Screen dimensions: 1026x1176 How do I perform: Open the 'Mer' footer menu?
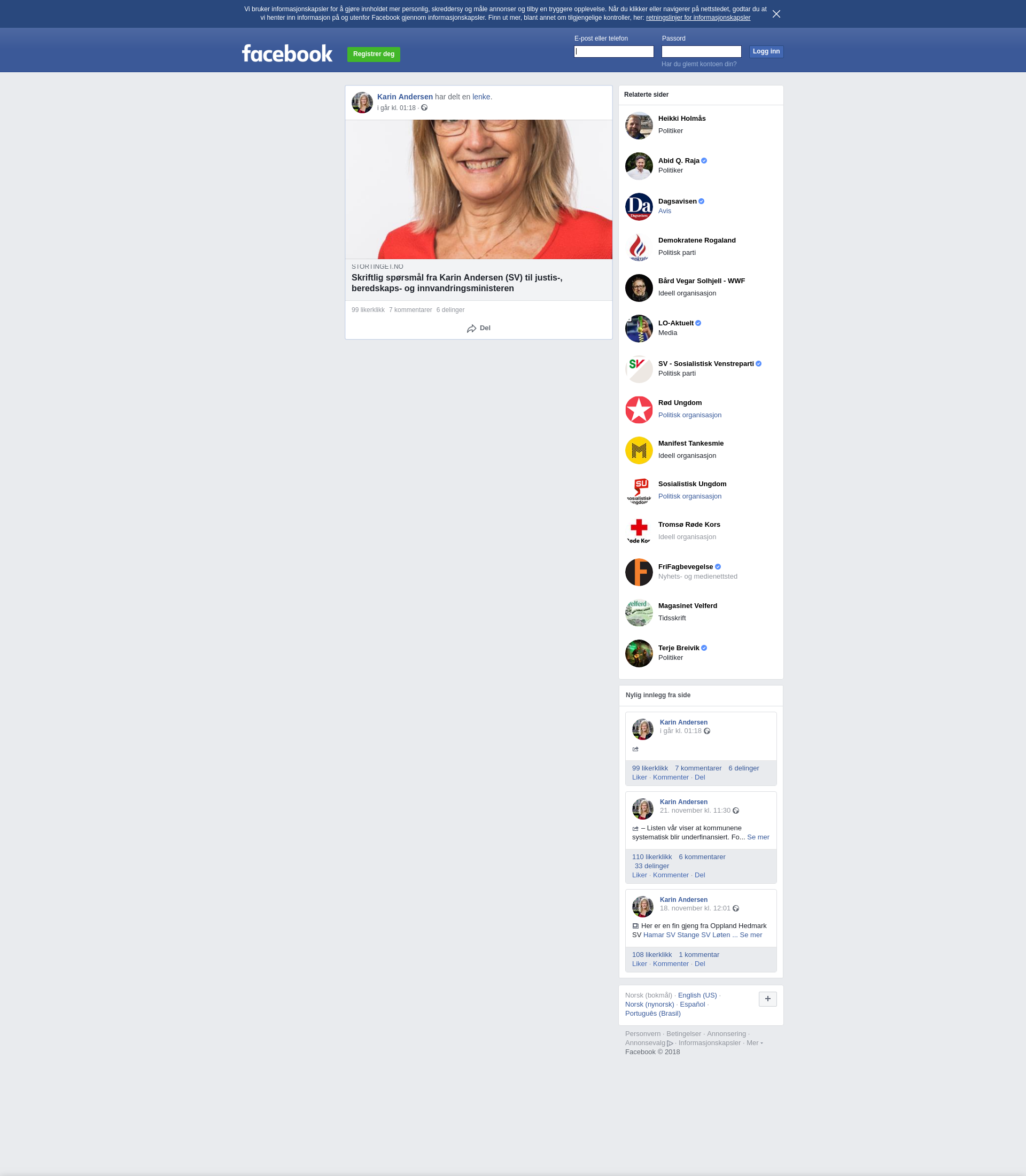(753, 1042)
